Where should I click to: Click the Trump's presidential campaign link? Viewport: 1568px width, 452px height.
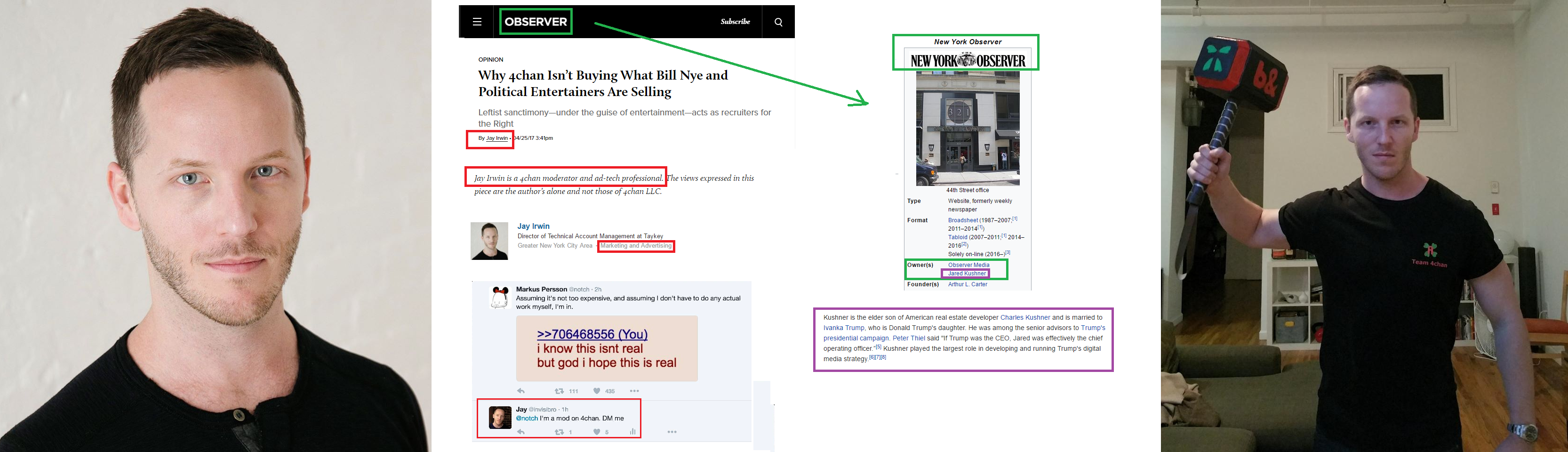click(856, 338)
